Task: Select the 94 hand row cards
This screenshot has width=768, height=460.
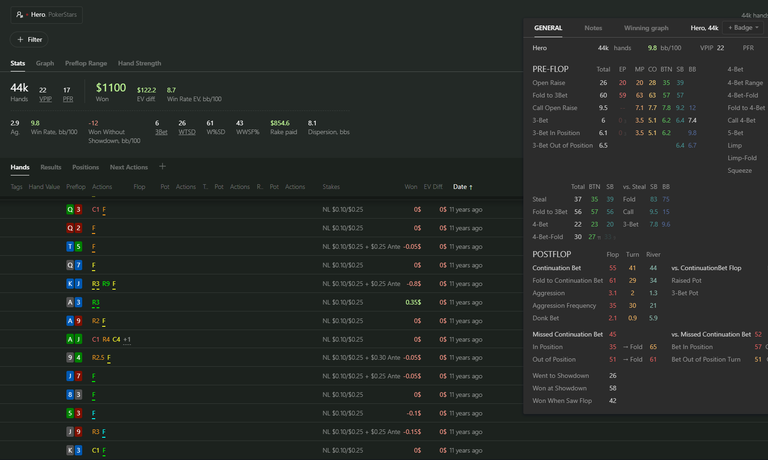Action: point(74,358)
